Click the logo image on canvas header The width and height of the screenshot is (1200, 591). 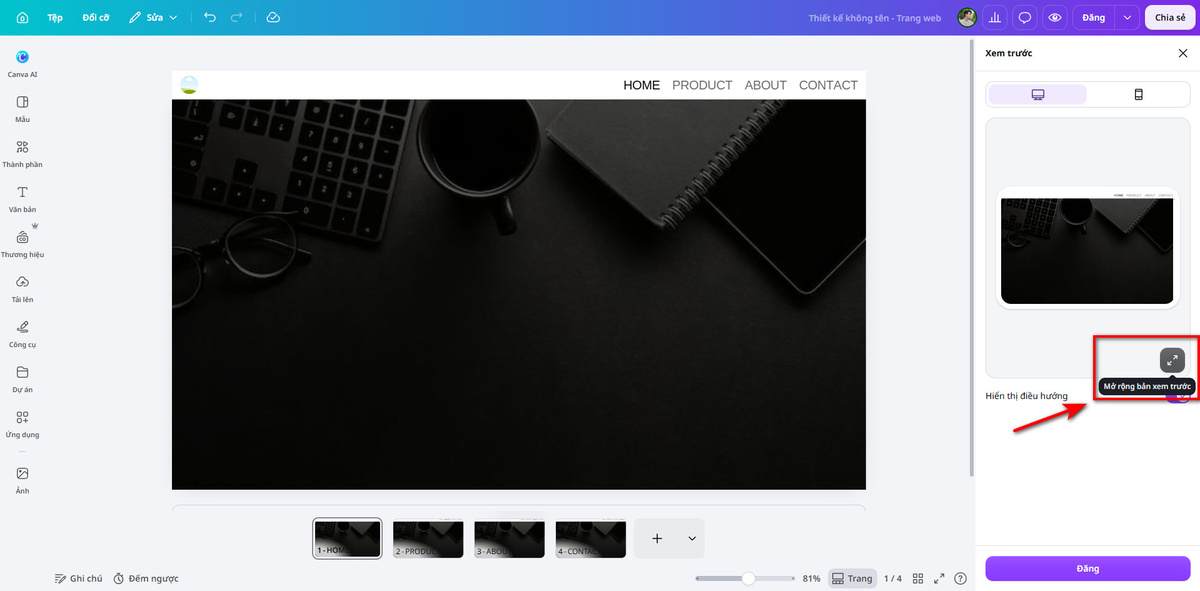click(x=189, y=85)
